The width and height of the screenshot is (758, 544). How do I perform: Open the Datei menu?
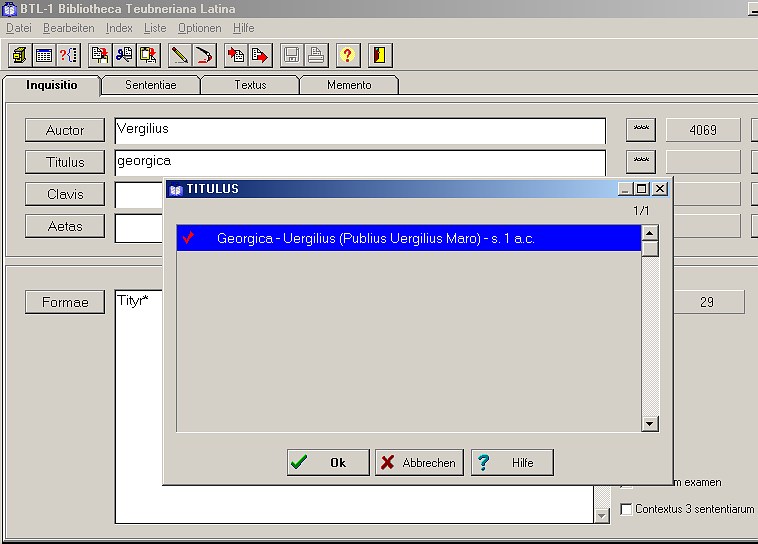click(x=18, y=28)
